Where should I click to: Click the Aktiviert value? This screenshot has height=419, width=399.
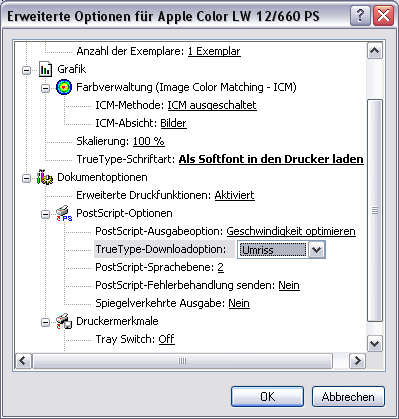click(234, 195)
